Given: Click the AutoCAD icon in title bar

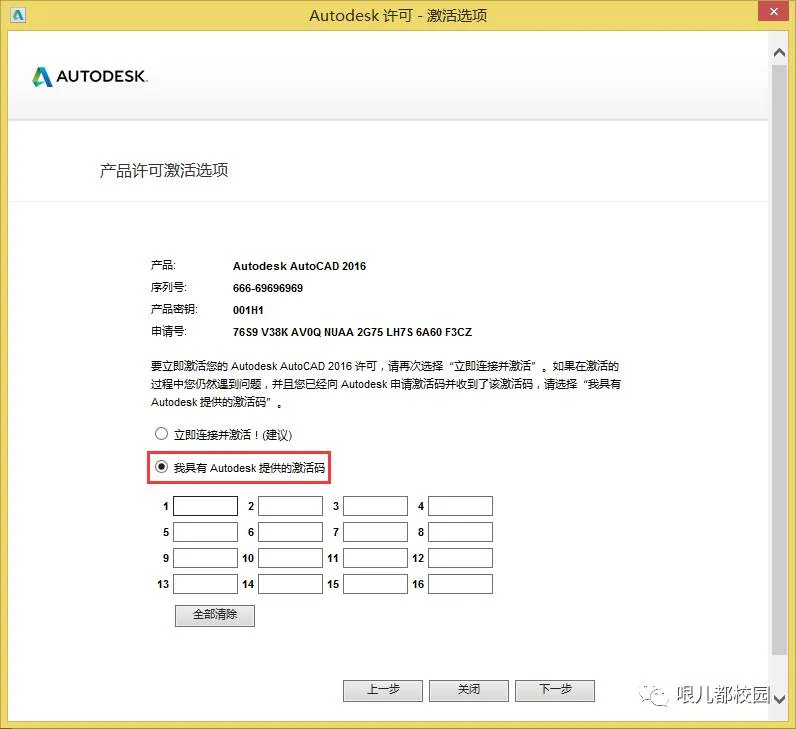Looking at the screenshot, I should point(18,15).
